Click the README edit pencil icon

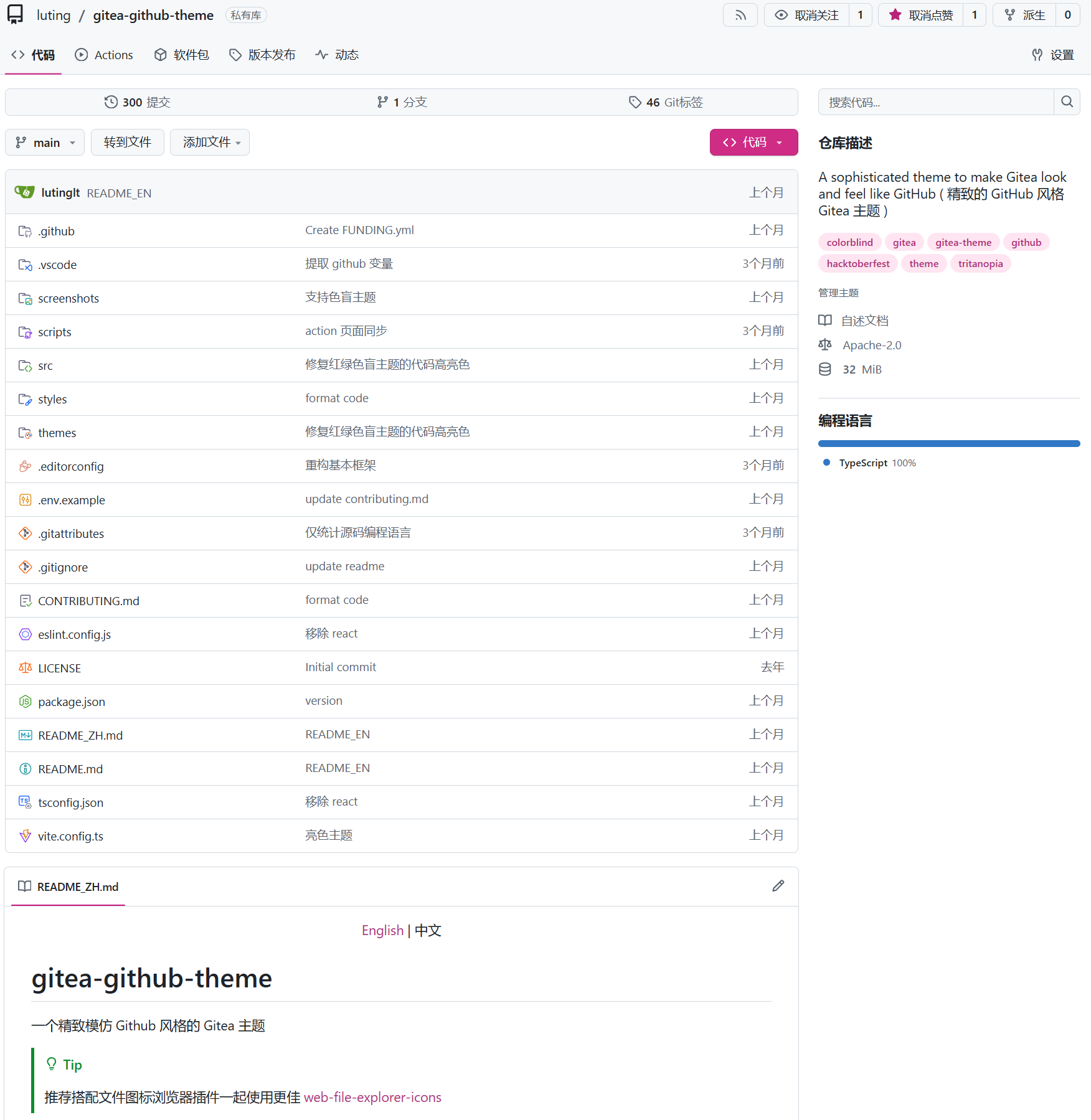pos(778,886)
